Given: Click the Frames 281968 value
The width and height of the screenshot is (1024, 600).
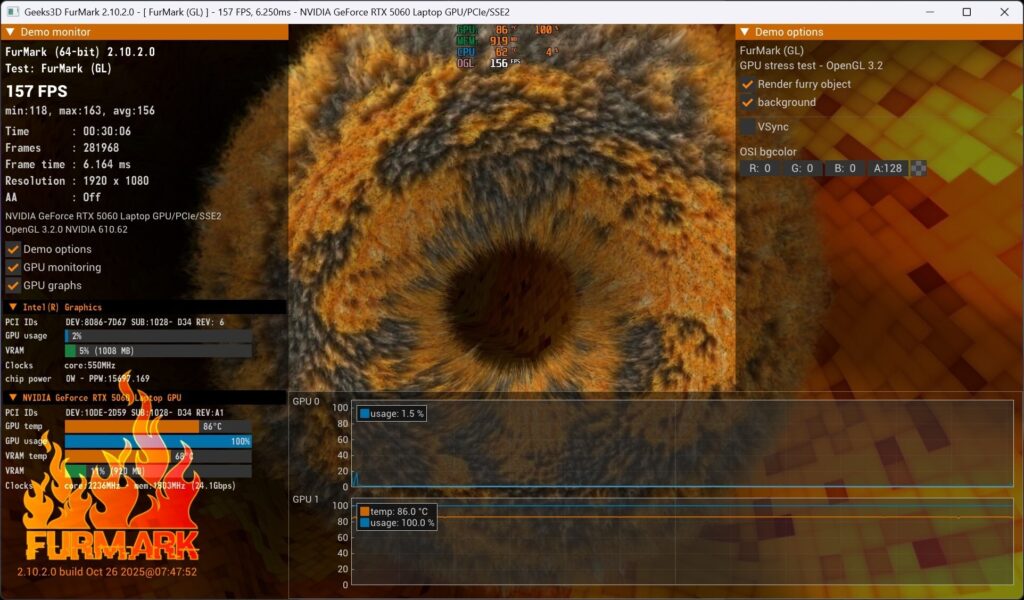Looking at the screenshot, I should coord(101,148).
